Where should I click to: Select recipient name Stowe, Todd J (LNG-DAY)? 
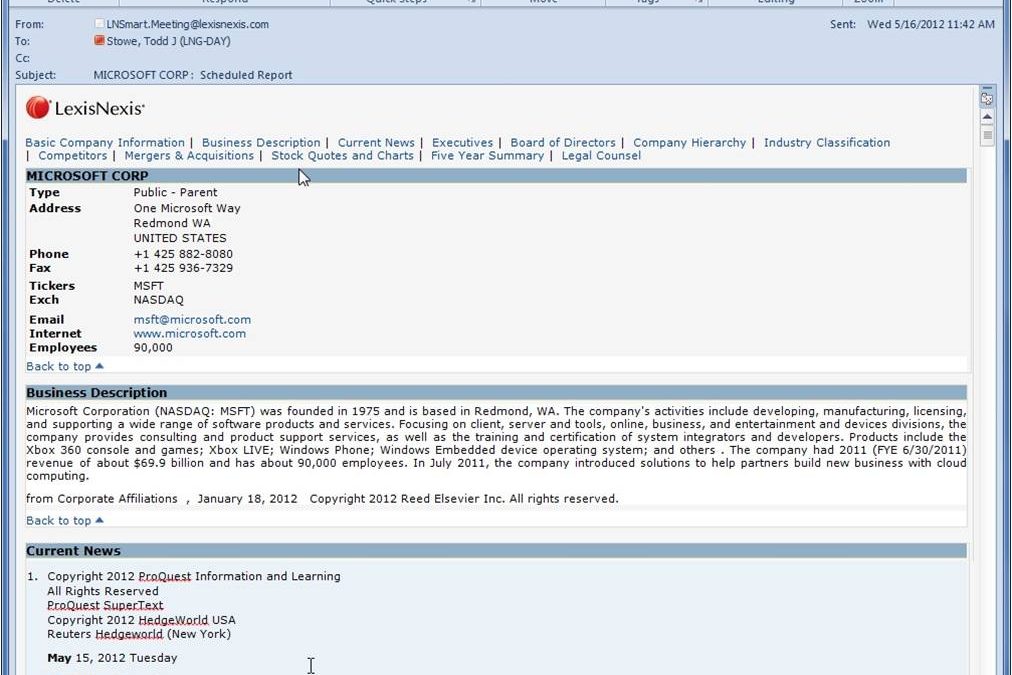tap(168, 41)
